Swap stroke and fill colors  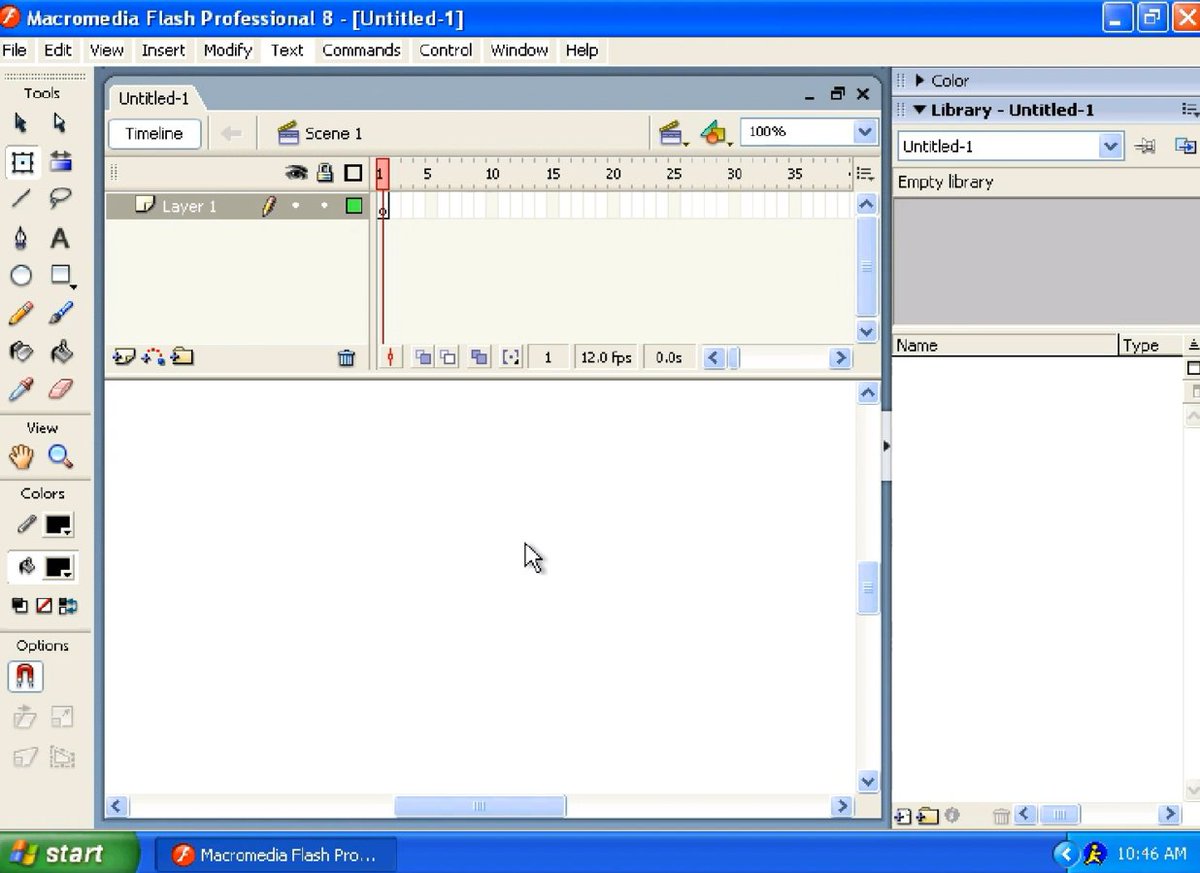68,606
